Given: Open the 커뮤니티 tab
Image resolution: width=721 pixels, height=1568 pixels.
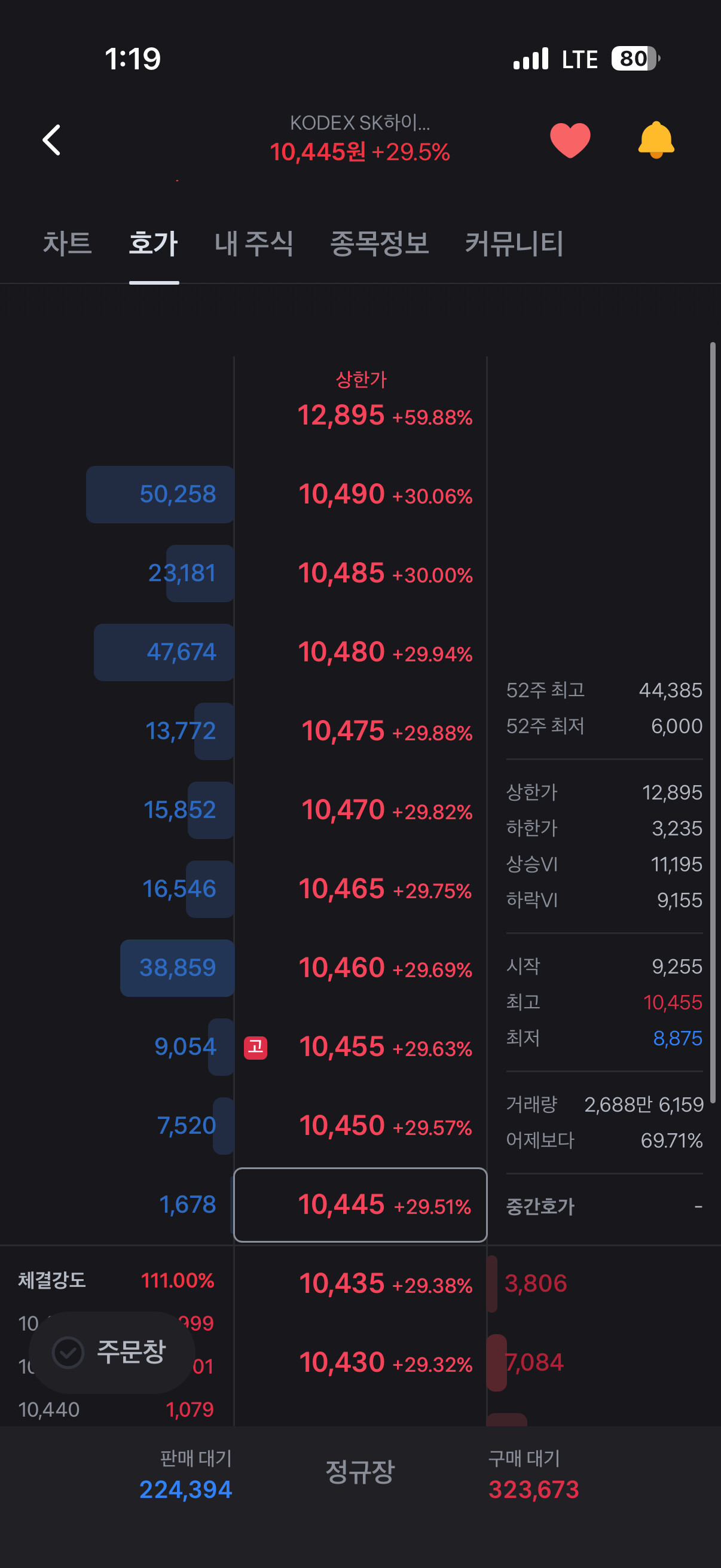Looking at the screenshot, I should coord(514,243).
